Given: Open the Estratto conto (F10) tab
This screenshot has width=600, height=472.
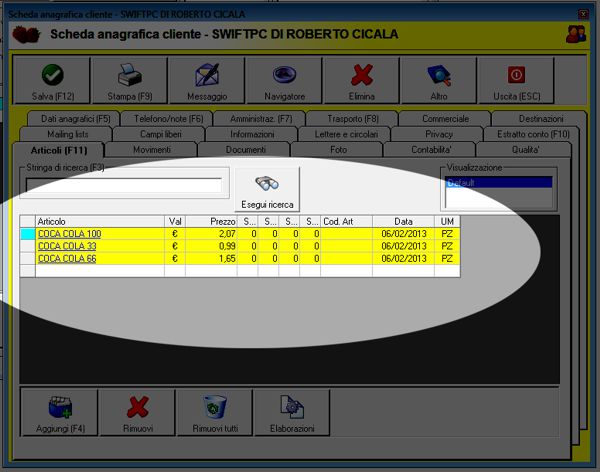Looking at the screenshot, I should (533, 134).
